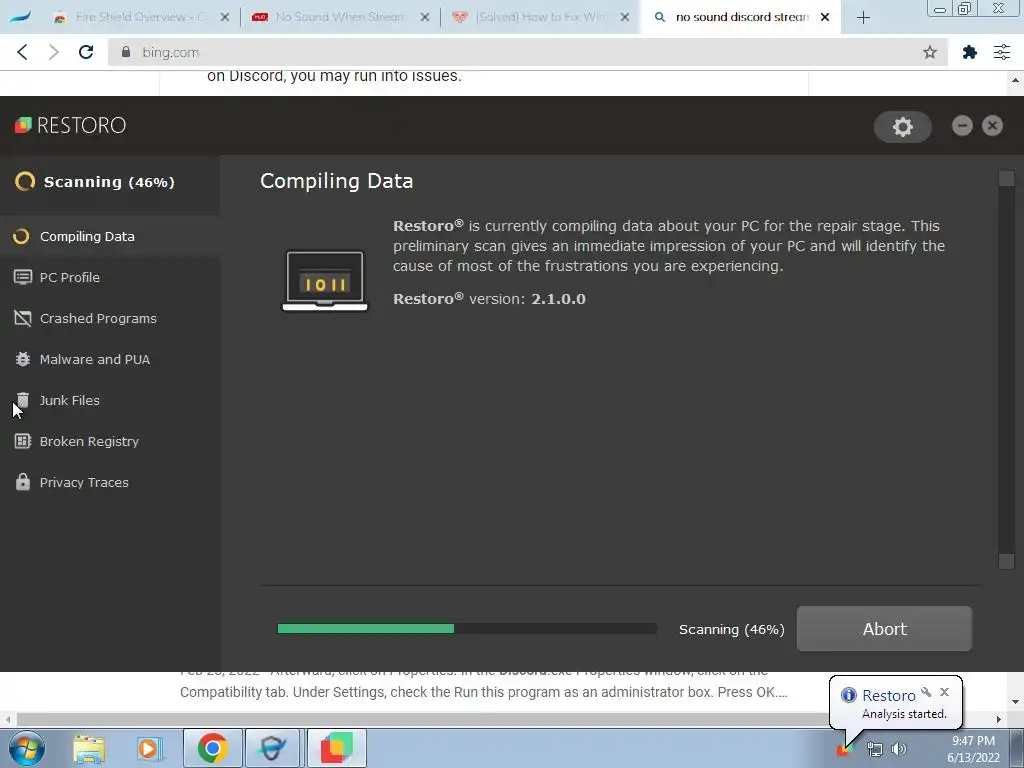Click the Broken Registry icon
The image size is (1024, 768).
coord(23,441)
